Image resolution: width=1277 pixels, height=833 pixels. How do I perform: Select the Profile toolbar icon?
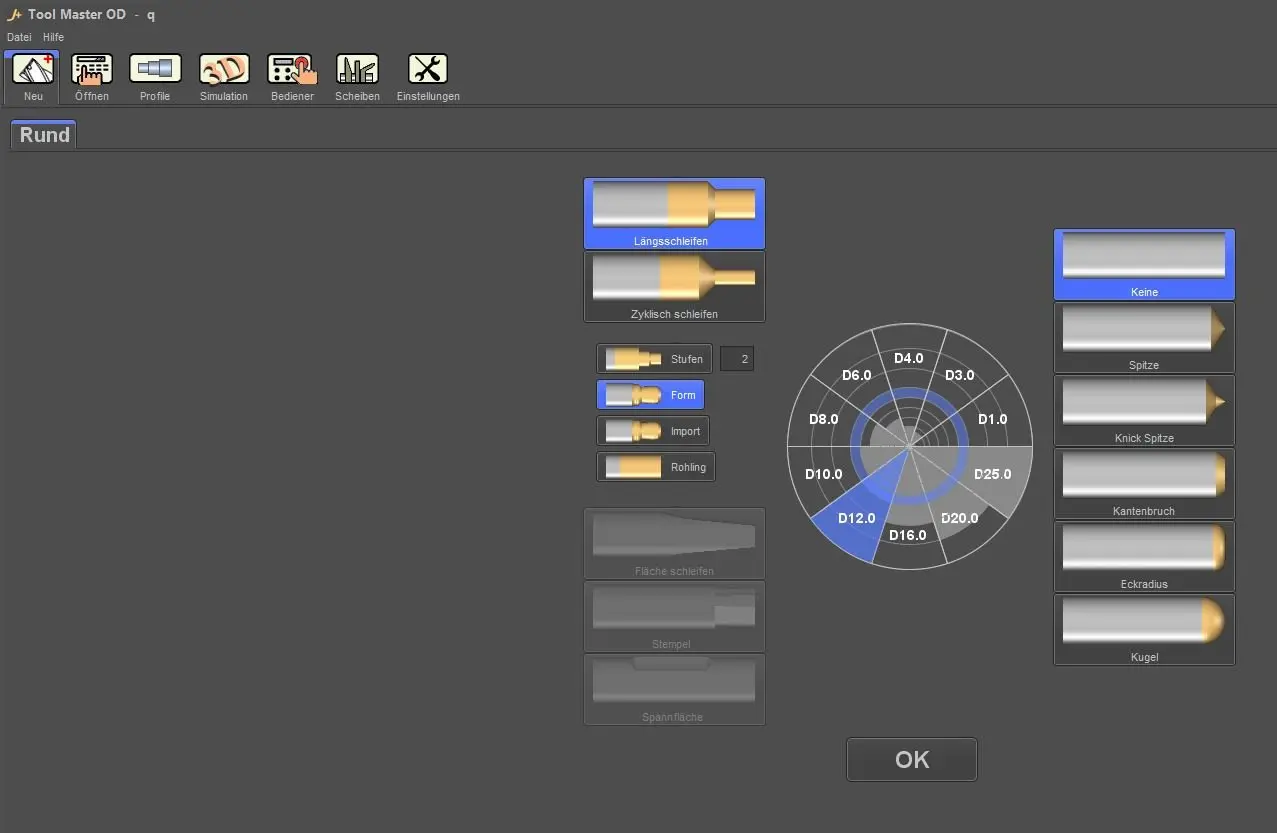(x=155, y=70)
